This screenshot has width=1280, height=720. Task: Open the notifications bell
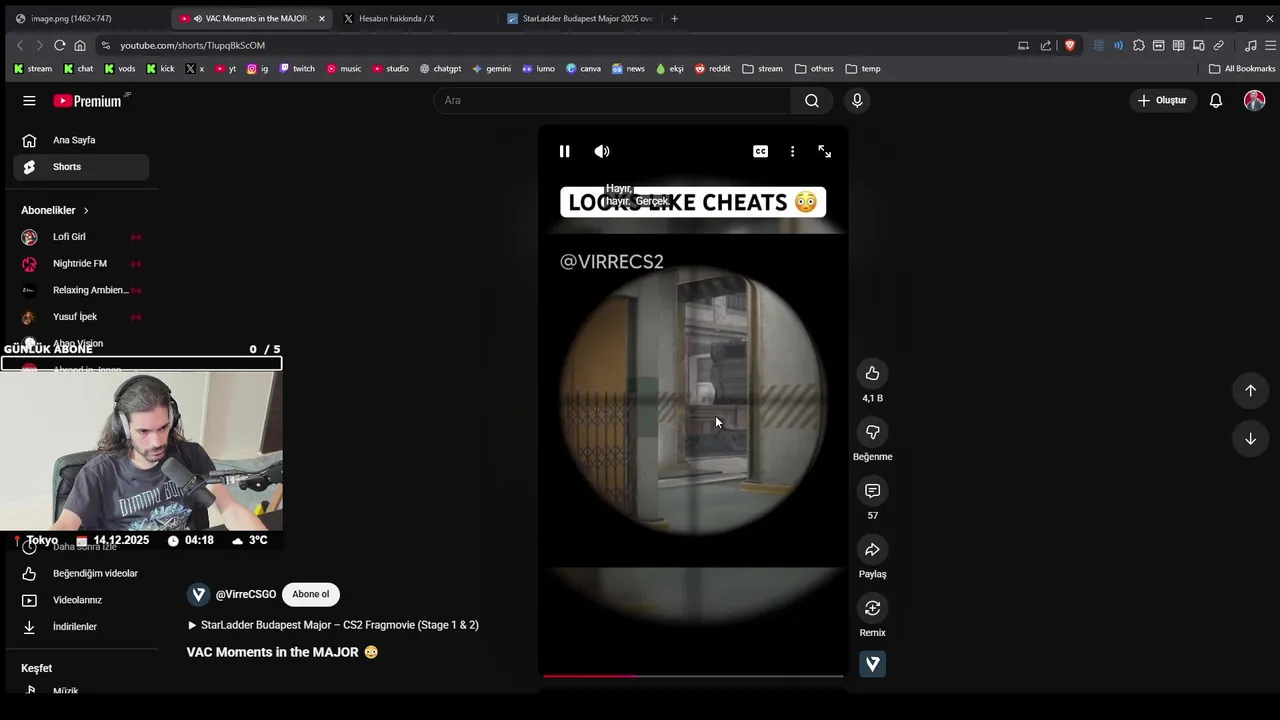tap(1216, 100)
